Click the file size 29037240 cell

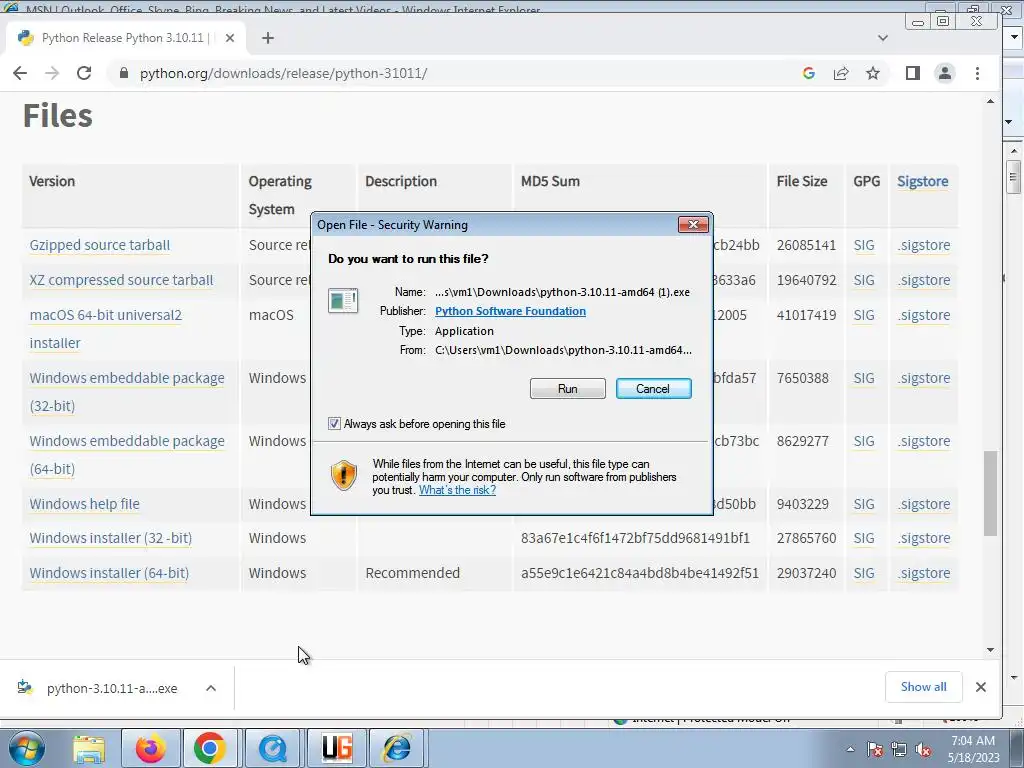(806, 573)
